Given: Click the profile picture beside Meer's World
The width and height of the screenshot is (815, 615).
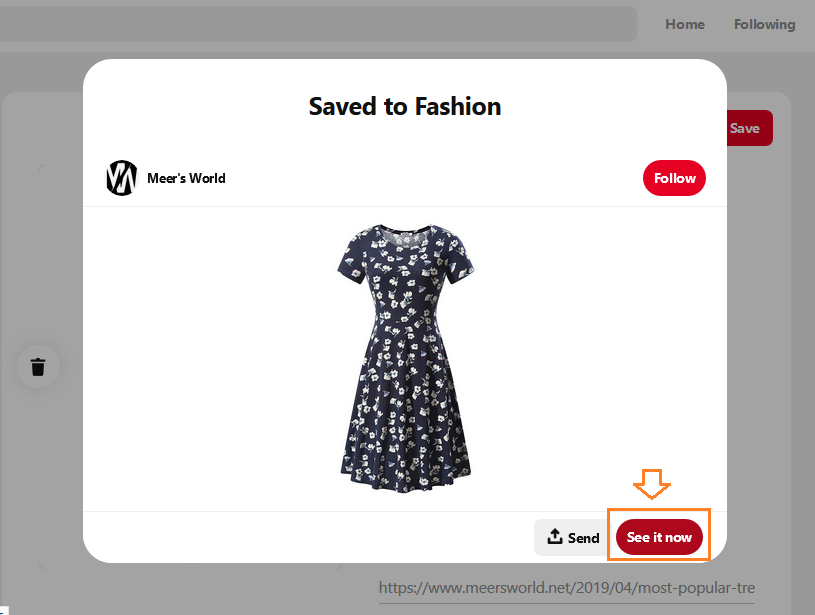Looking at the screenshot, I should [120, 177].
